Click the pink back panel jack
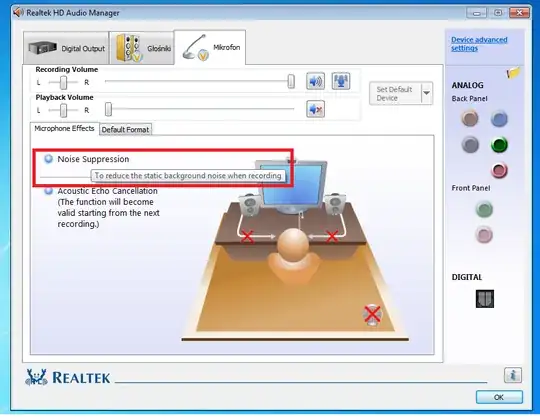This screenshot has height=420, width=540. pyautogui.click(x=499, y=170)
